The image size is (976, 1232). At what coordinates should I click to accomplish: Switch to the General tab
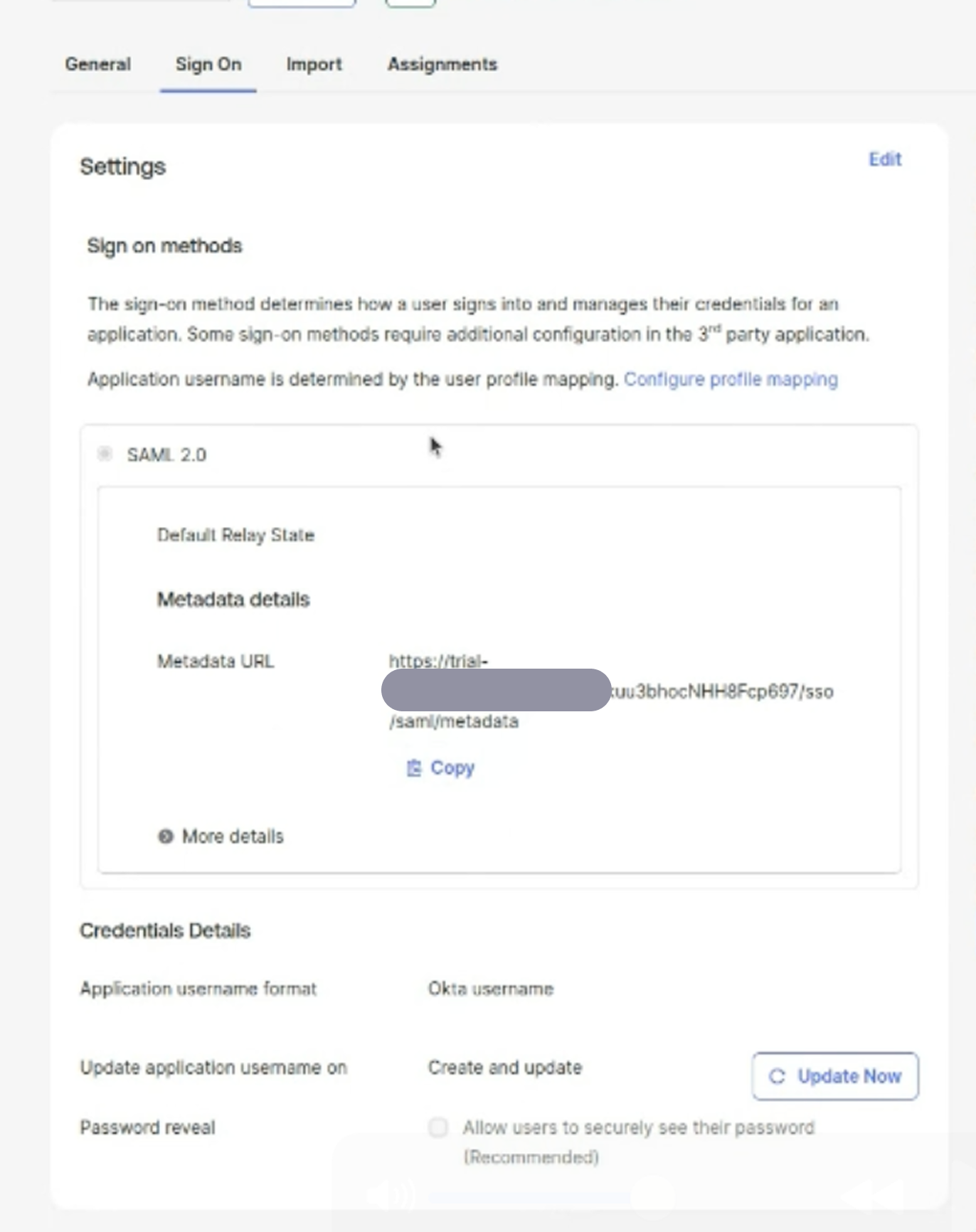[x=97, y=64]
